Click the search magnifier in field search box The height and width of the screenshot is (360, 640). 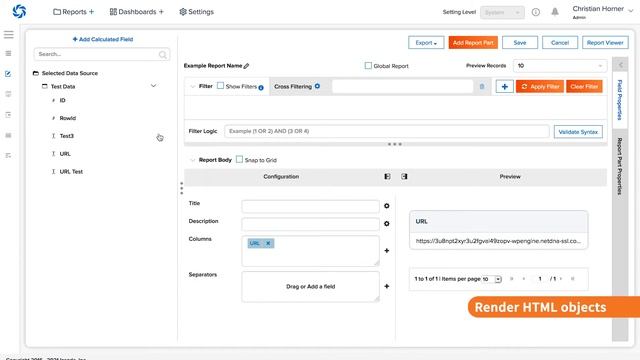tap(162, 54)
